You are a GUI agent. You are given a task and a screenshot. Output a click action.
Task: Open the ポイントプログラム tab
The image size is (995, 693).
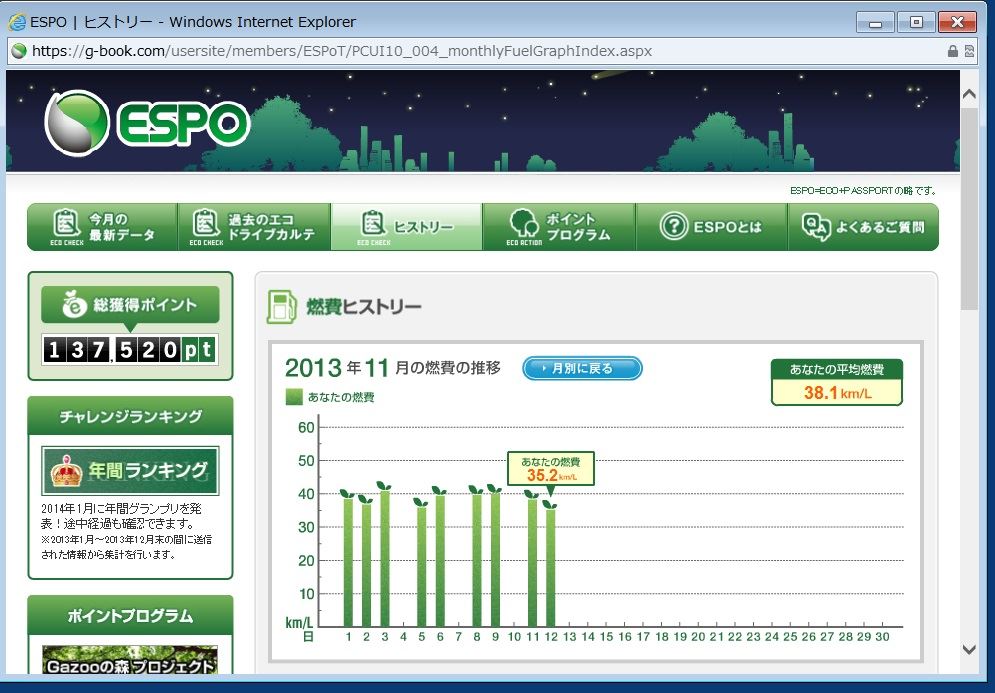pos(559,227)
